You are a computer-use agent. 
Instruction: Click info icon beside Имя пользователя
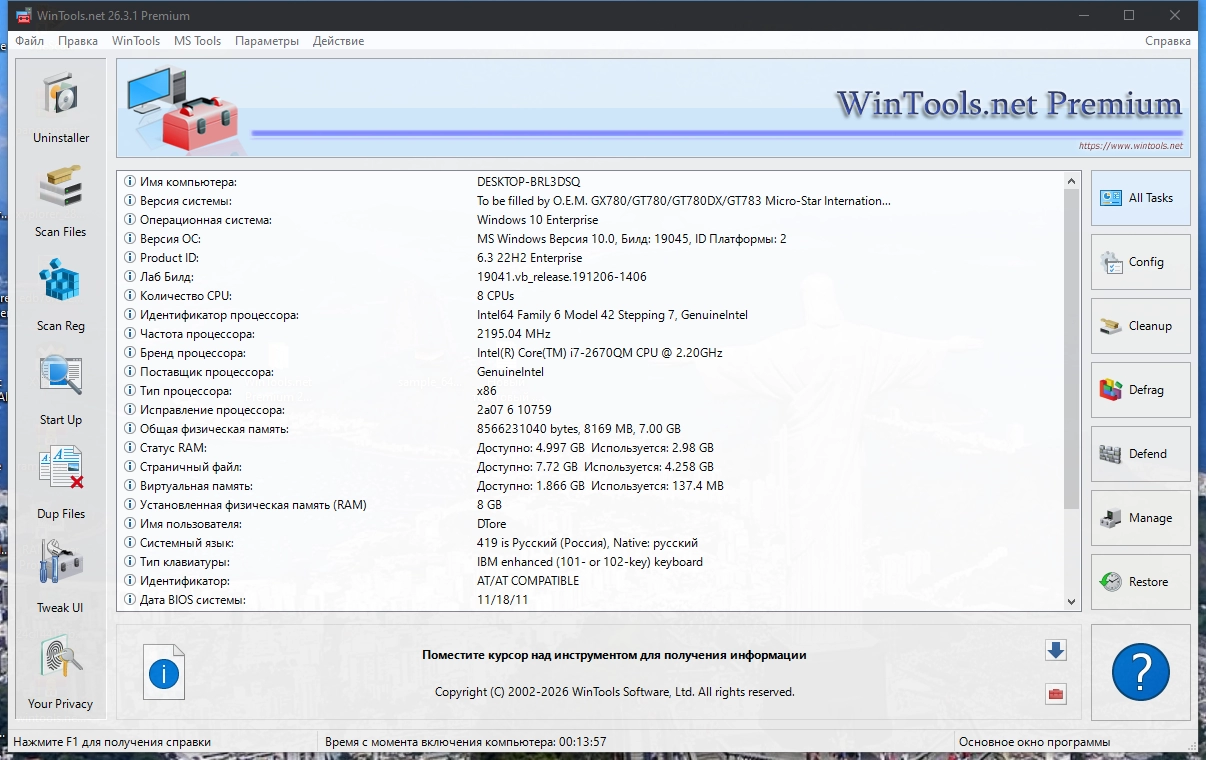[x=129, y=524]
